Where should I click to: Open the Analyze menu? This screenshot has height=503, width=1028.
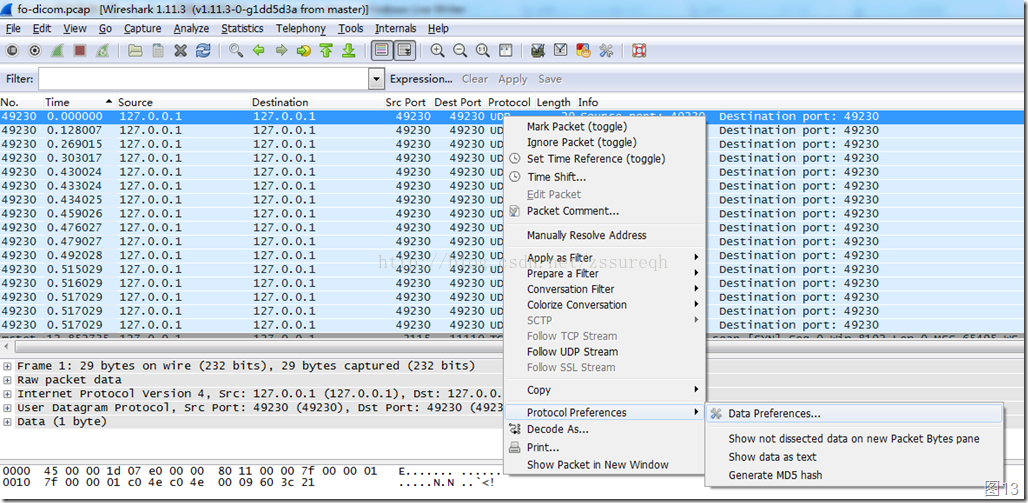[x=191, y=28]
